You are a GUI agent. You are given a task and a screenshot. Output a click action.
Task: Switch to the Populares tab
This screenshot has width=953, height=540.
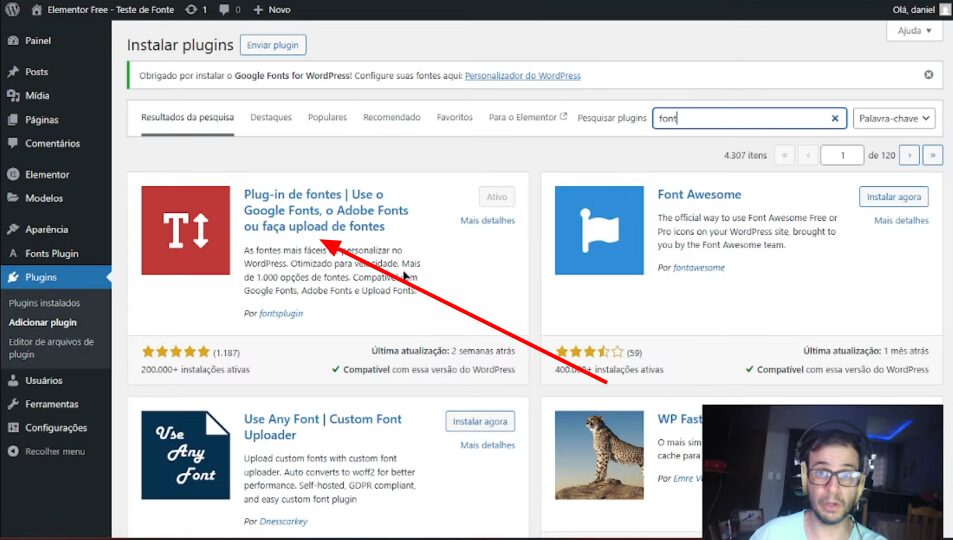point(327,118)
